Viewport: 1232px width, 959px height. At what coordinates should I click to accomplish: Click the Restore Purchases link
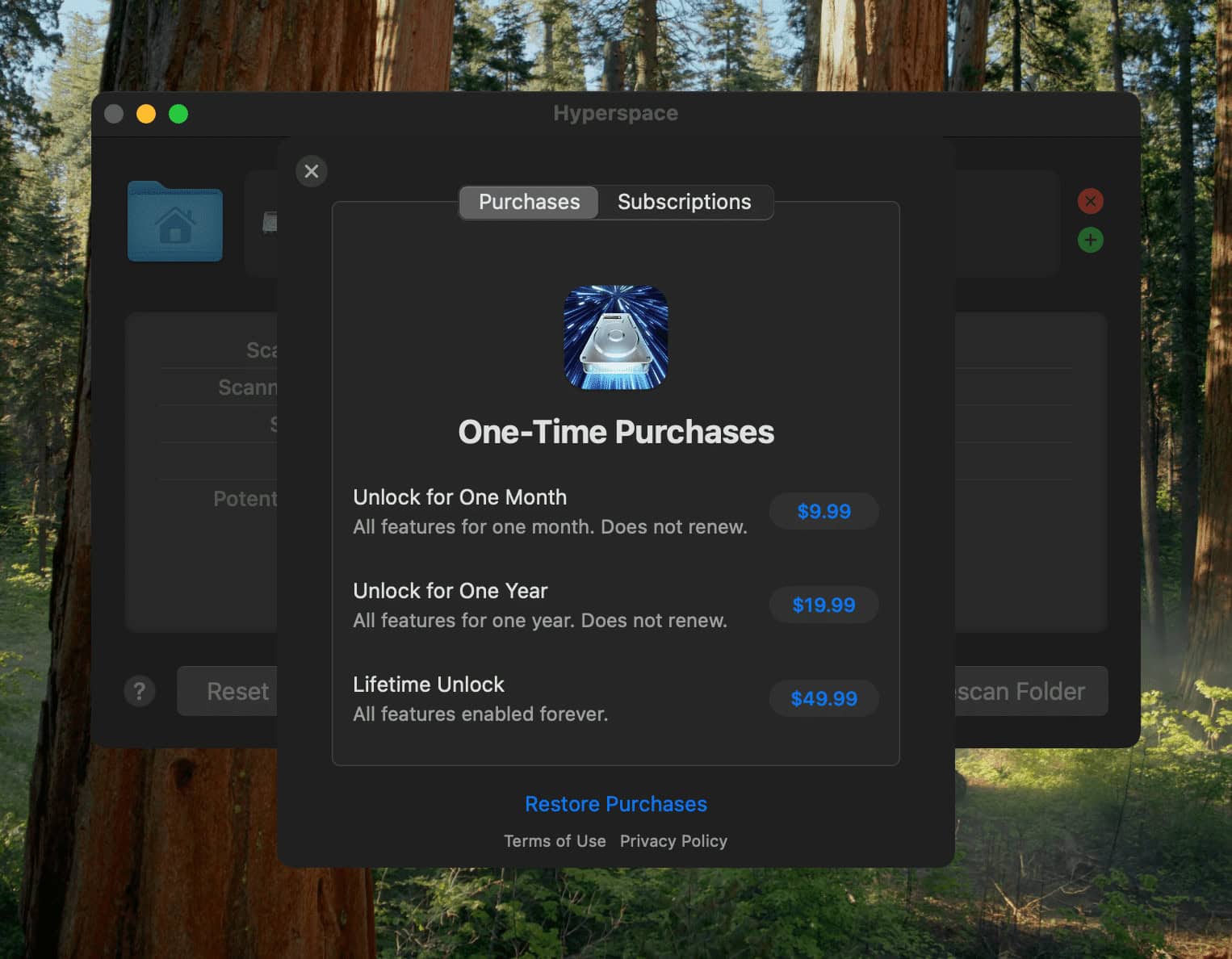coord(616,804)
